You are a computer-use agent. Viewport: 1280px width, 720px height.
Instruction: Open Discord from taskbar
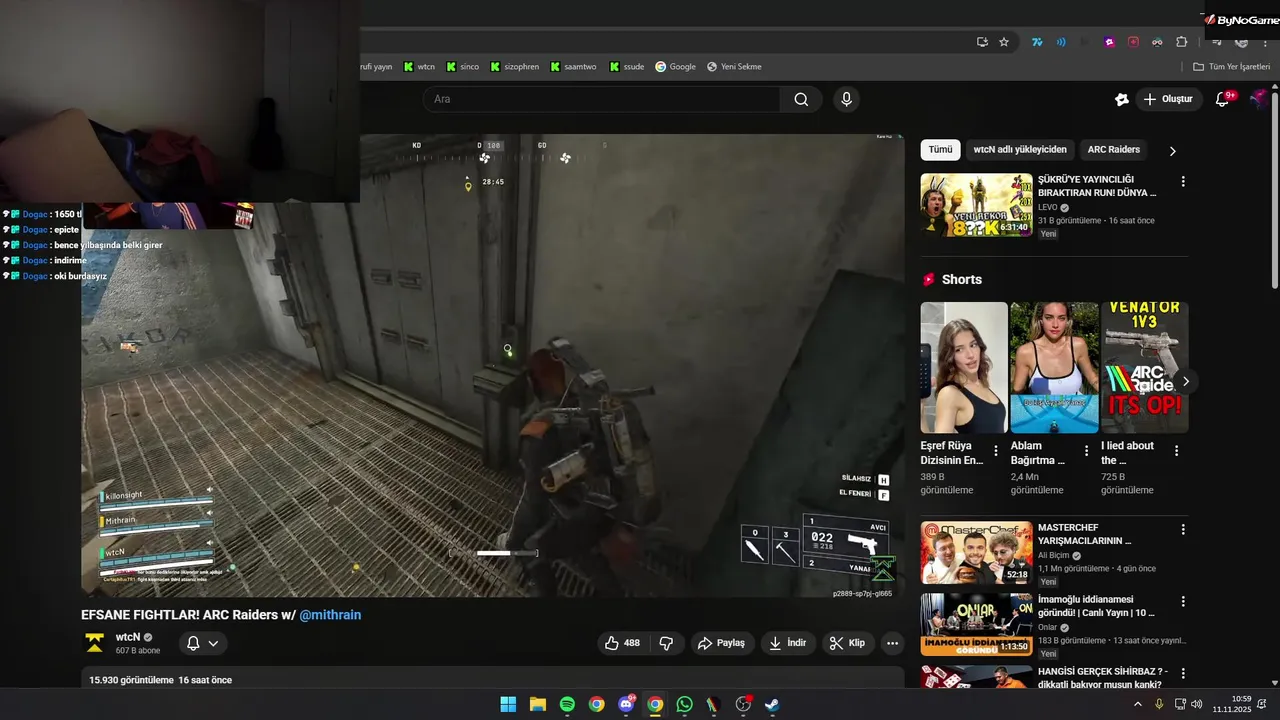click(626, 704)
